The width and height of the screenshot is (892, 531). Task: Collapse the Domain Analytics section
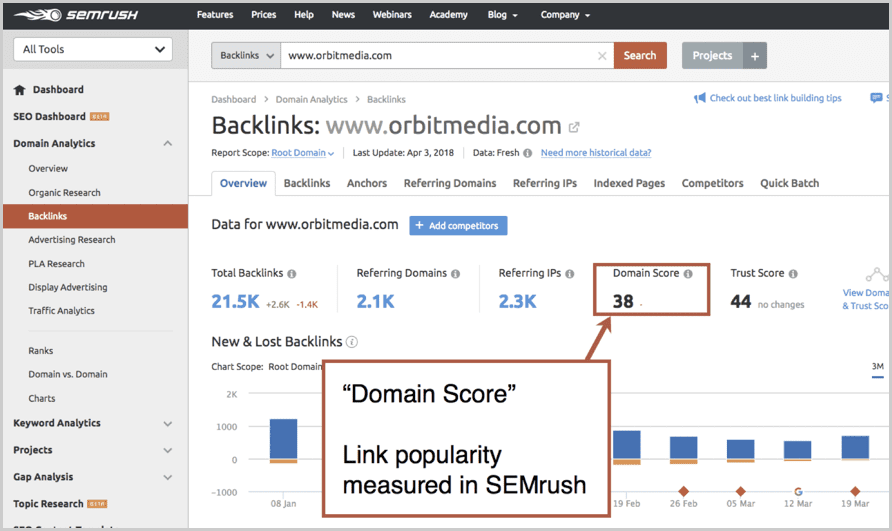tap(168, 143)
